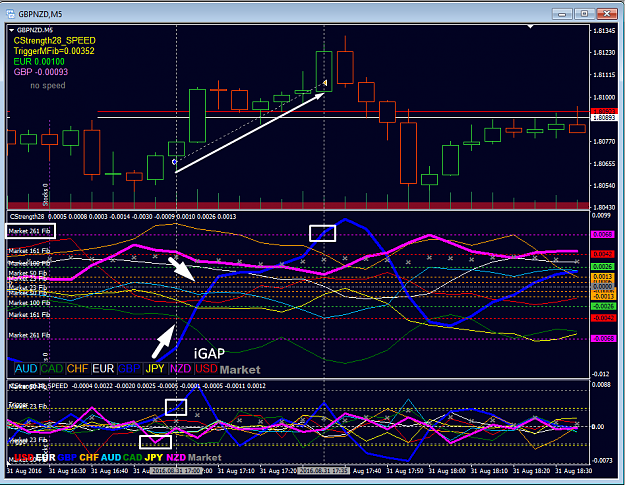Click the gray Market label in the CStrength28 legend
Viewport: 625px width, 485px height.
point(240,370)
